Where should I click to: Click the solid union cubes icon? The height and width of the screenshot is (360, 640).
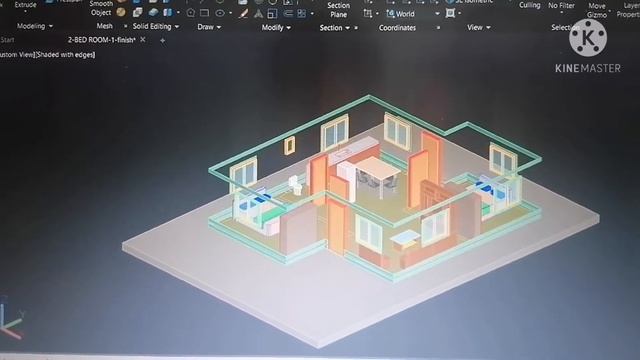[x=138, y=13]
